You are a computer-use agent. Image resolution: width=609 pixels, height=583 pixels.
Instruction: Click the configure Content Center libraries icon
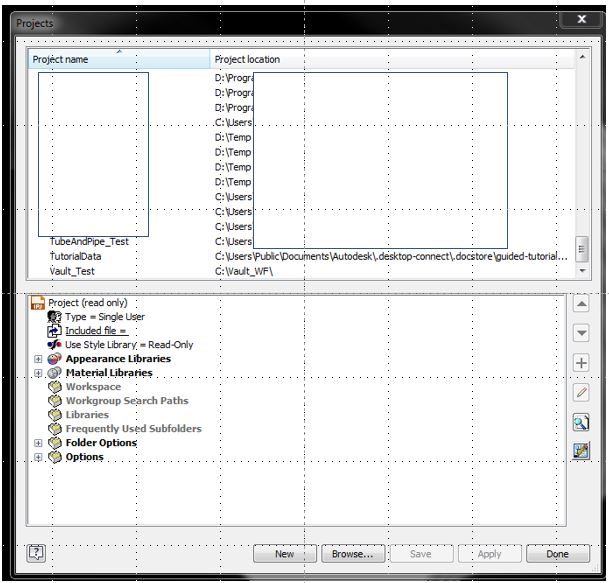pyautogui.click(x=581, y=451)
